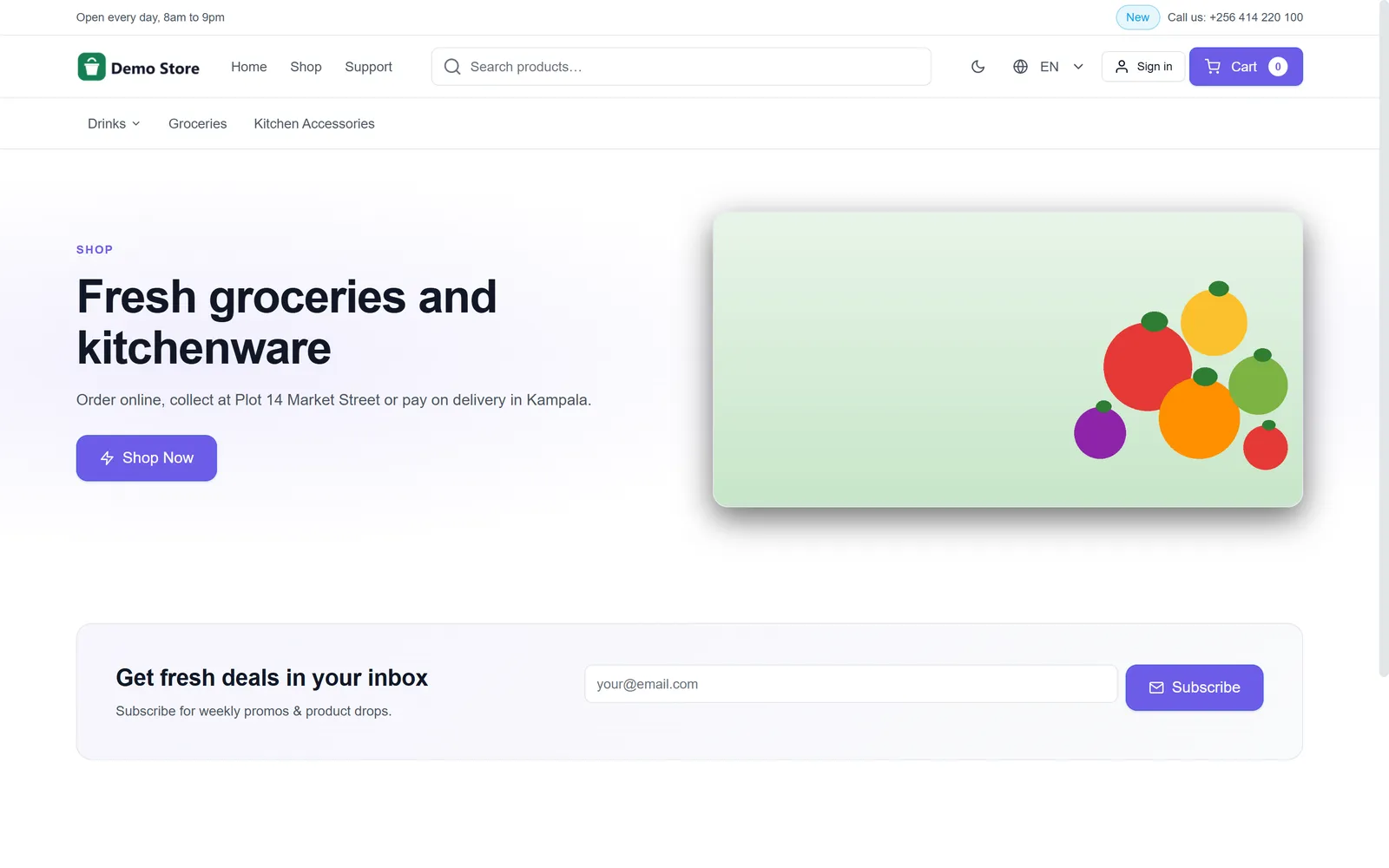Click the Shop Now button
This screenshot has height=868, width=1389.
[147, 458]
